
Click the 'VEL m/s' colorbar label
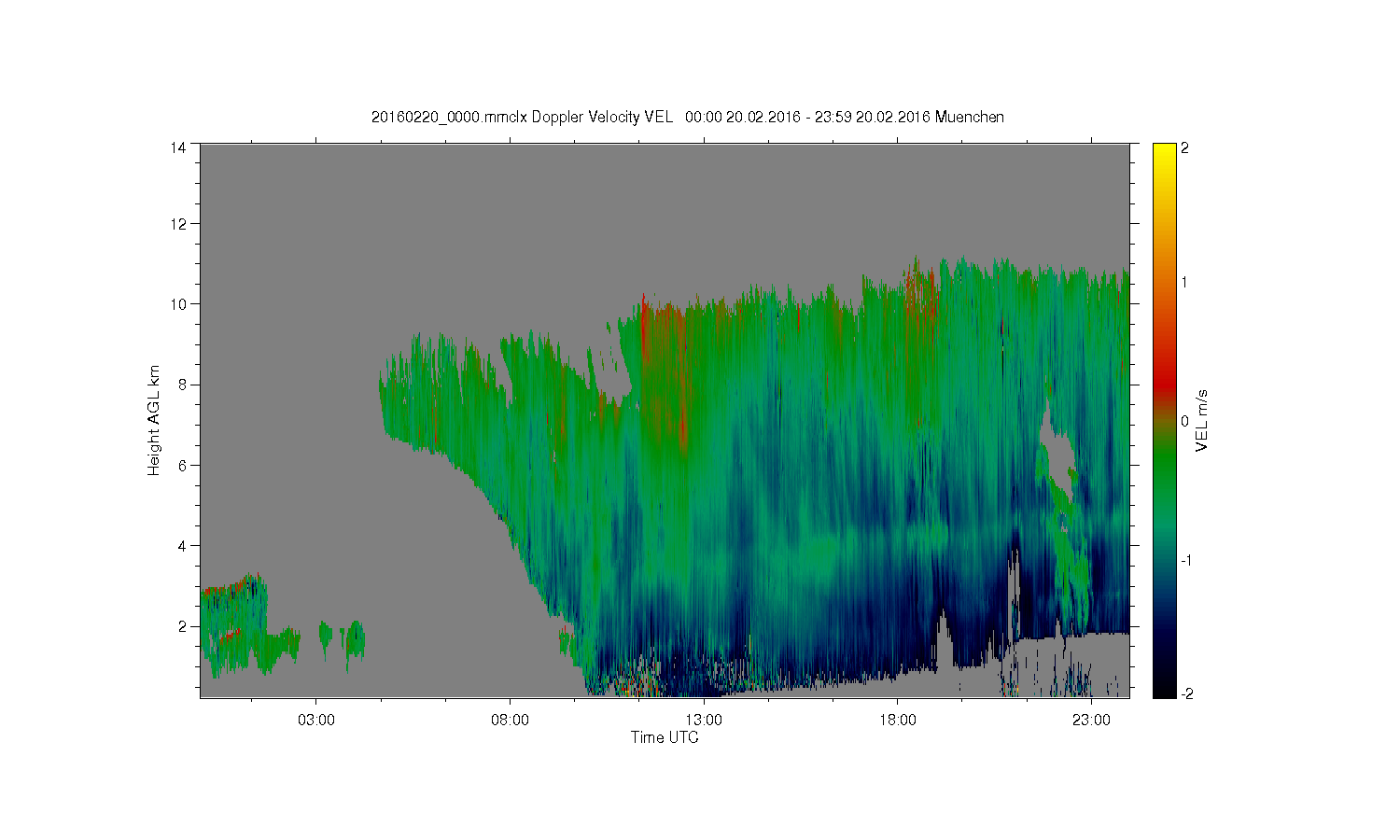1202,420
